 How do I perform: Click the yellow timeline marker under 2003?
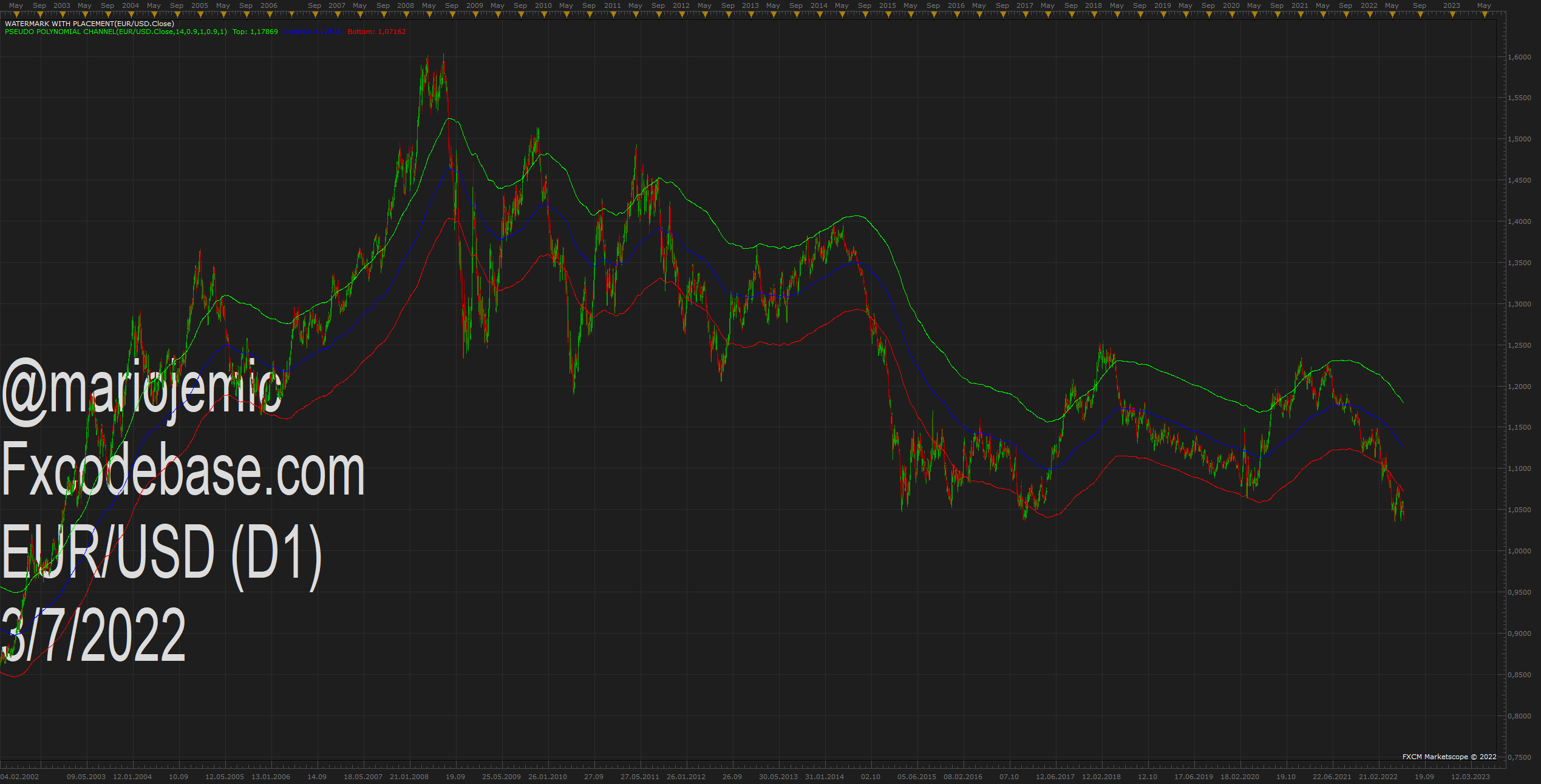(63, 14)
